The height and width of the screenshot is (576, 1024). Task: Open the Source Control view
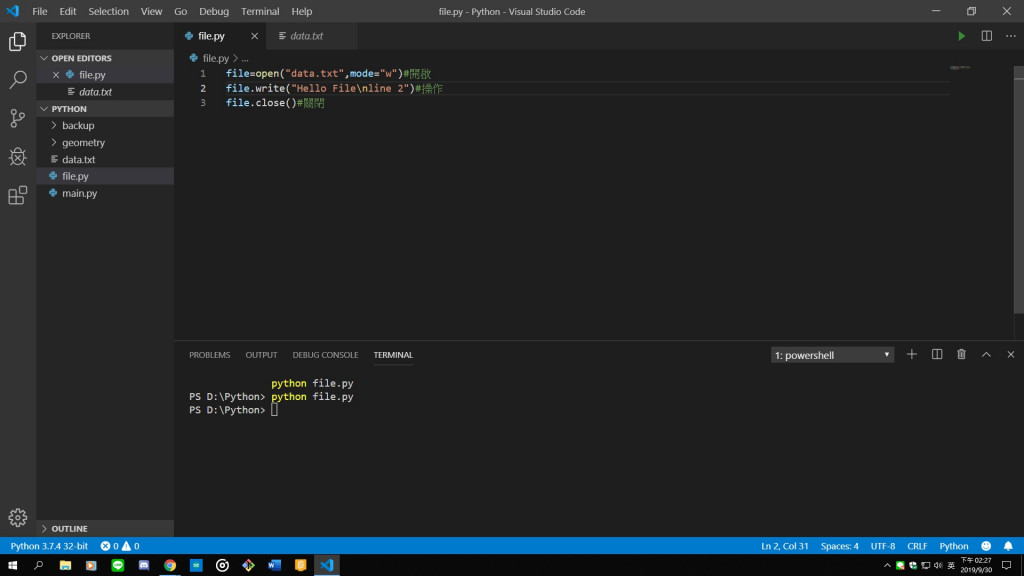(x=18, y=118)
